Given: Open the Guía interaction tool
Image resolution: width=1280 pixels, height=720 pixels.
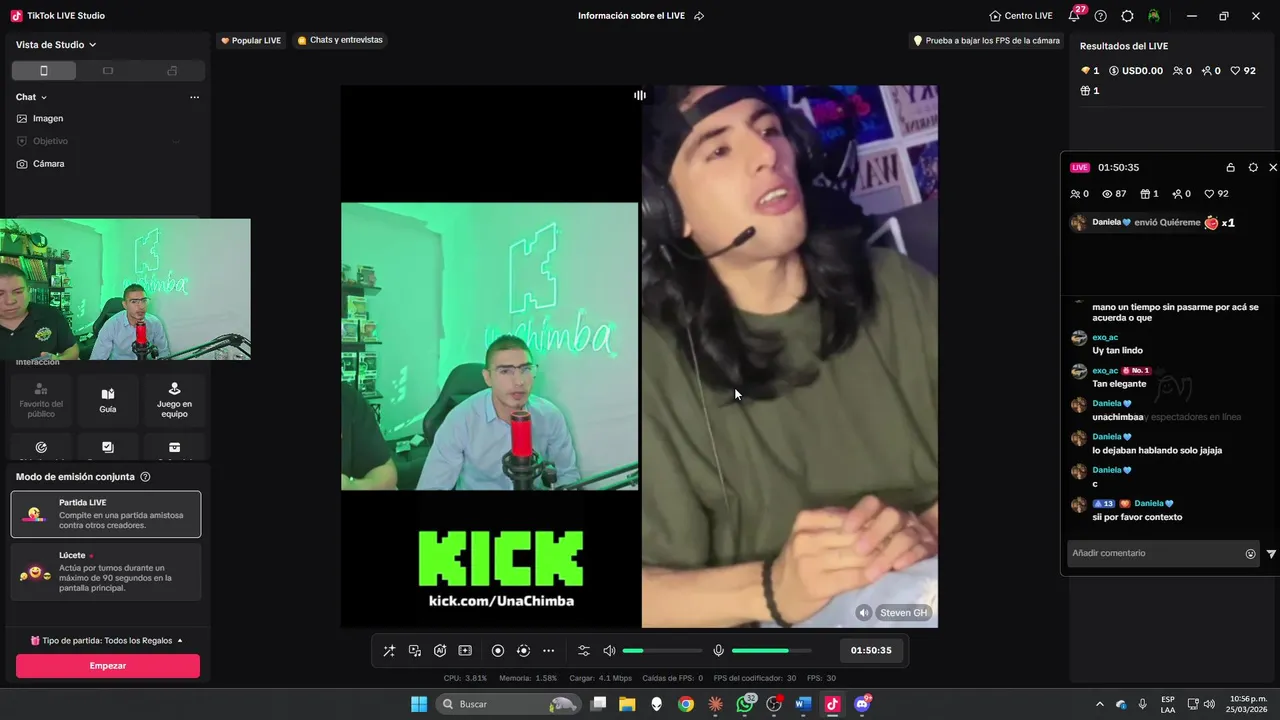Looking at the screenshot, I should pos(108,400).
